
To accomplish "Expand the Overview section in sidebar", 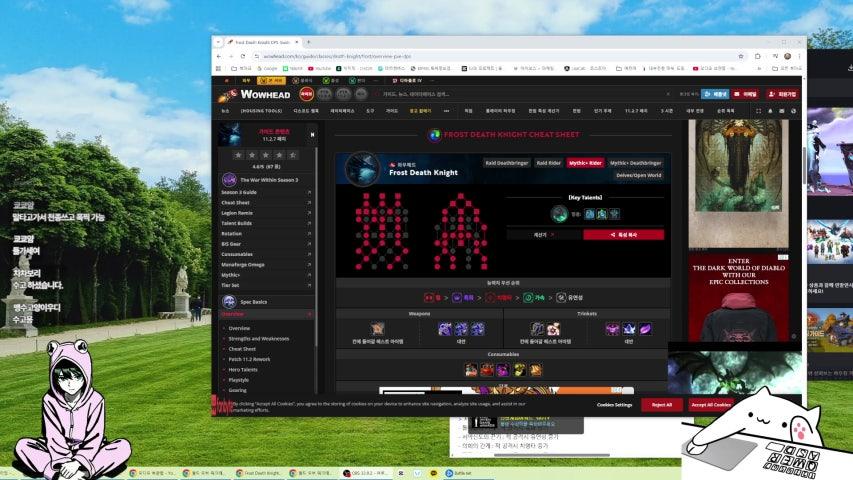I will [x=265, y=315].
